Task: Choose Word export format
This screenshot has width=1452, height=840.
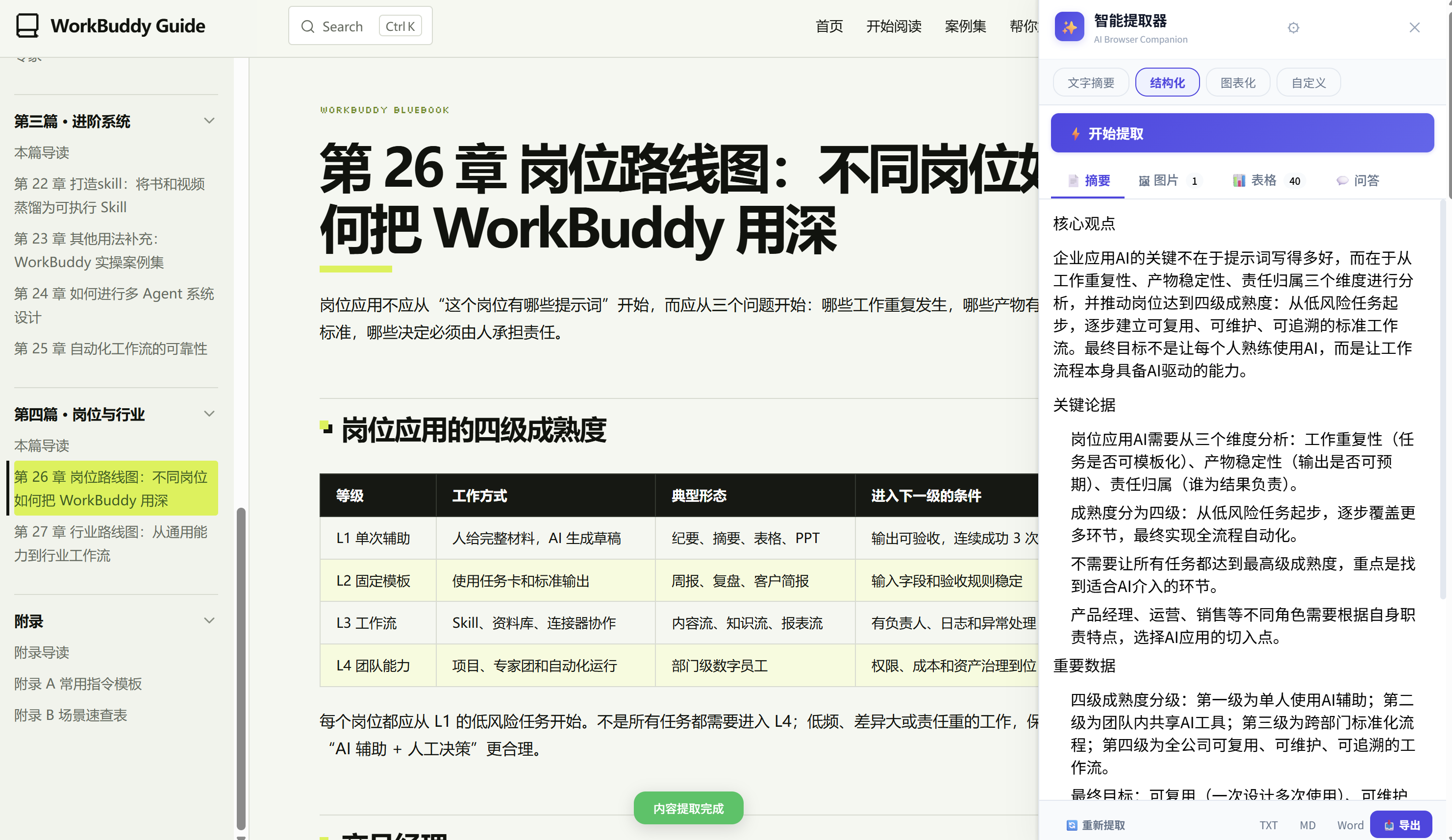Action: click(x=1350, y=825)
